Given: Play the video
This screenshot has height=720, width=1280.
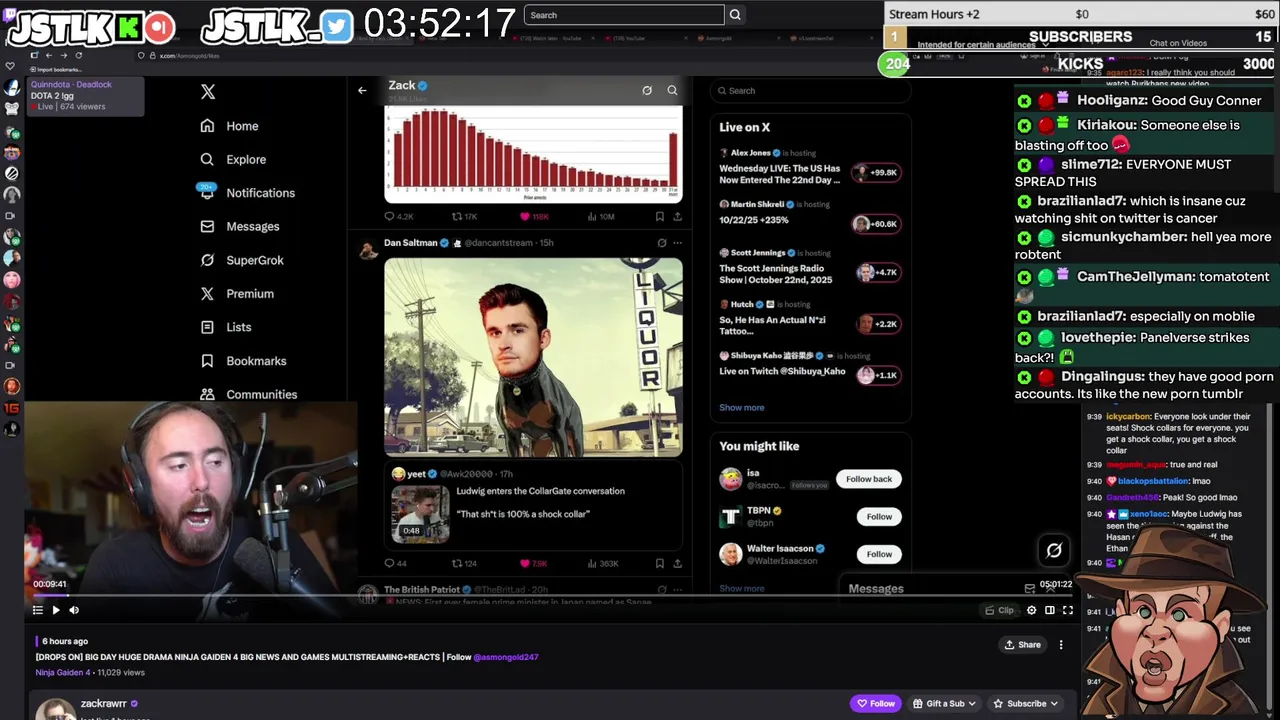Looking at the screenshot, I should click(x=56, y=610).
